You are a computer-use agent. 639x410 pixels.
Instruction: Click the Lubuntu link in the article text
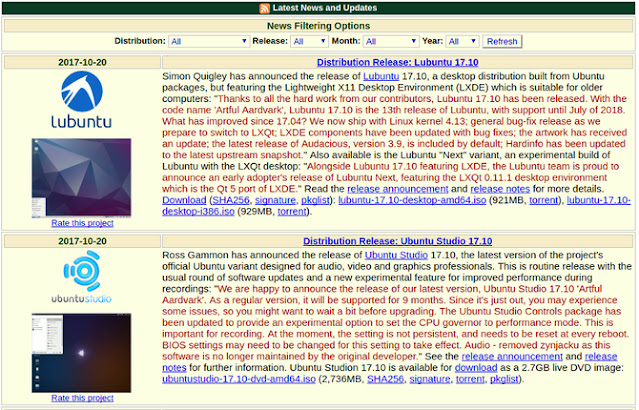point(381,76)
